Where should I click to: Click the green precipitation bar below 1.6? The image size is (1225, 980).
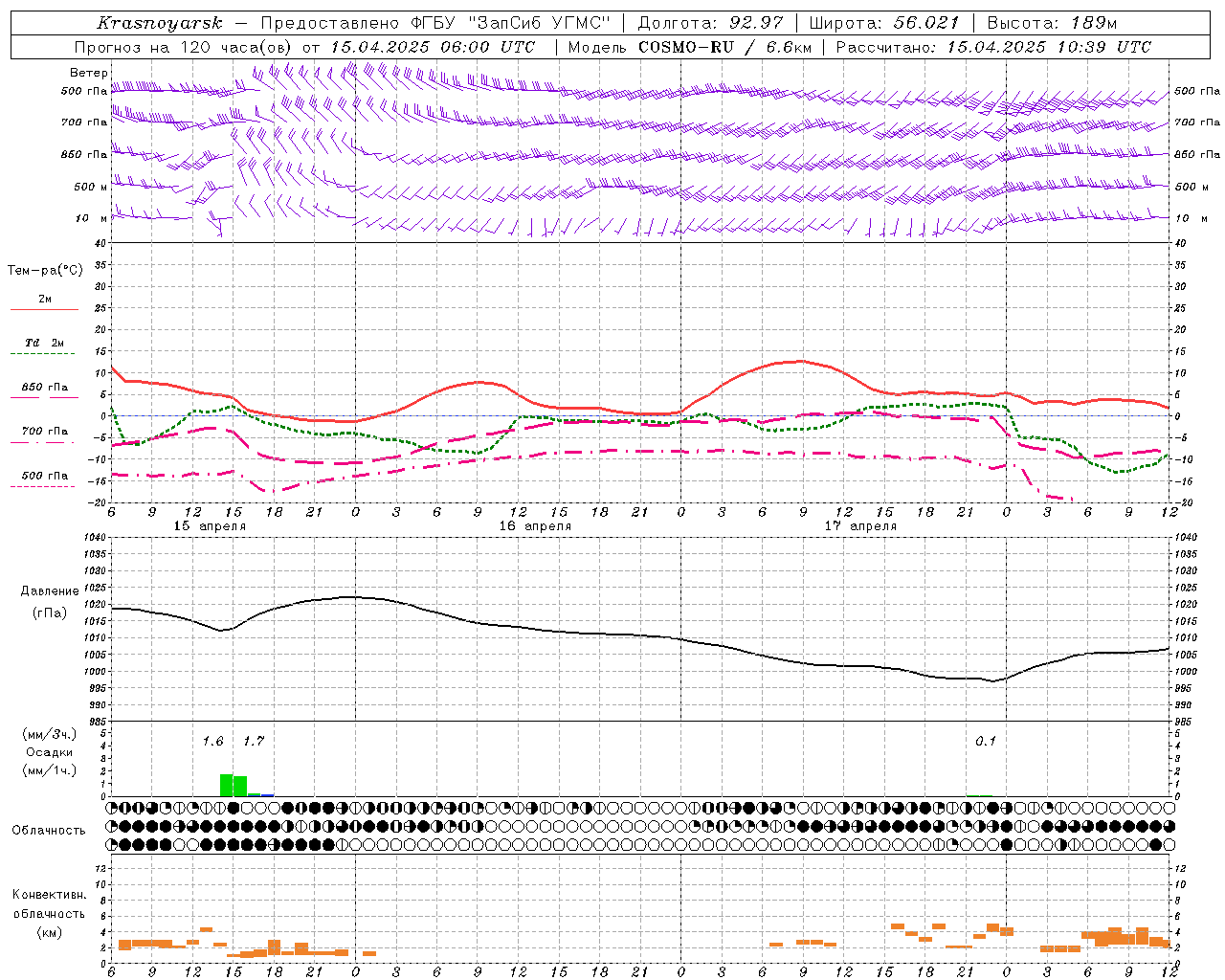[x=226, y=785]
